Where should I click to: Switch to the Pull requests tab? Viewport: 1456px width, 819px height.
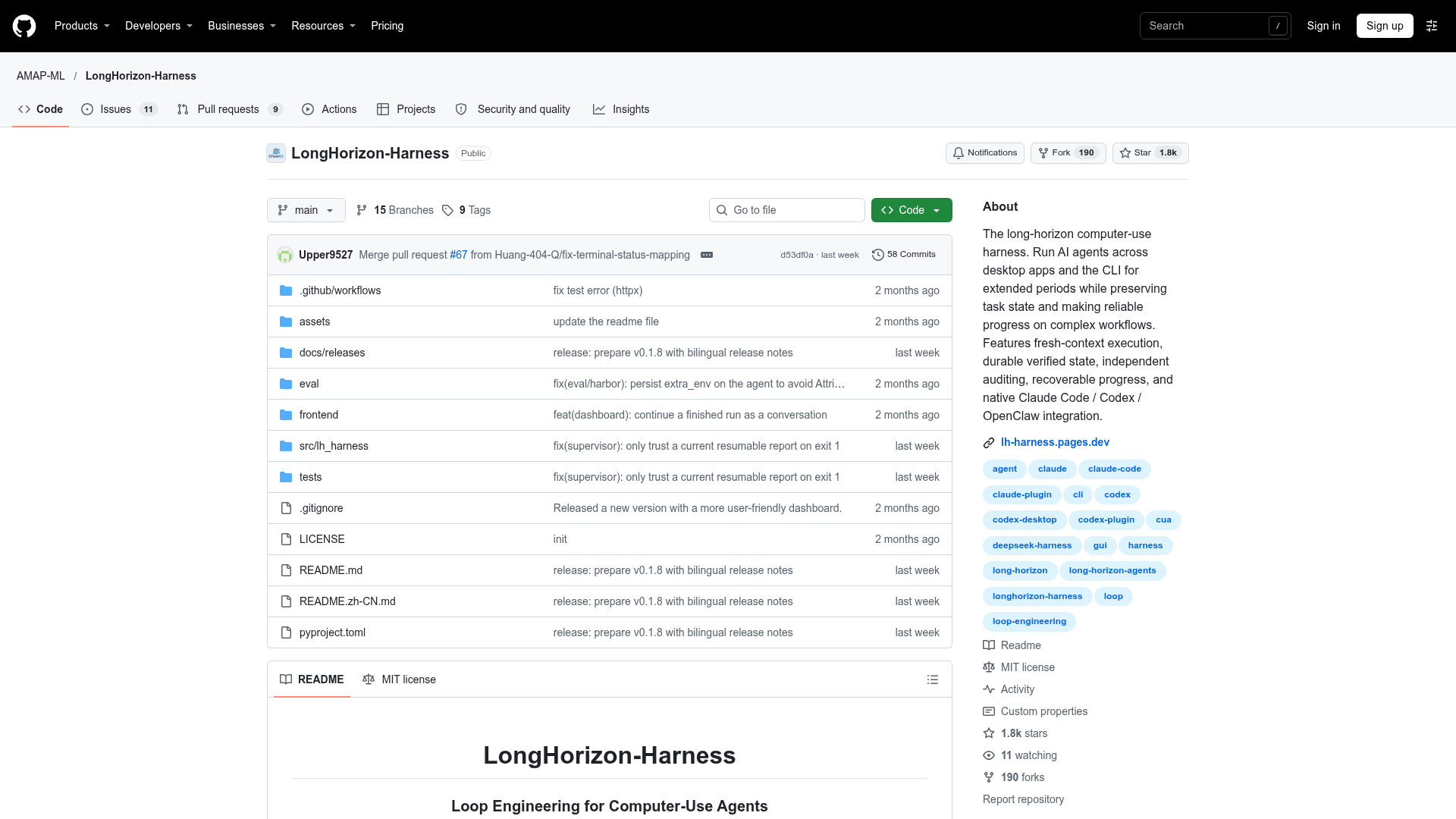pyautogui.click(x=230, y=109)
